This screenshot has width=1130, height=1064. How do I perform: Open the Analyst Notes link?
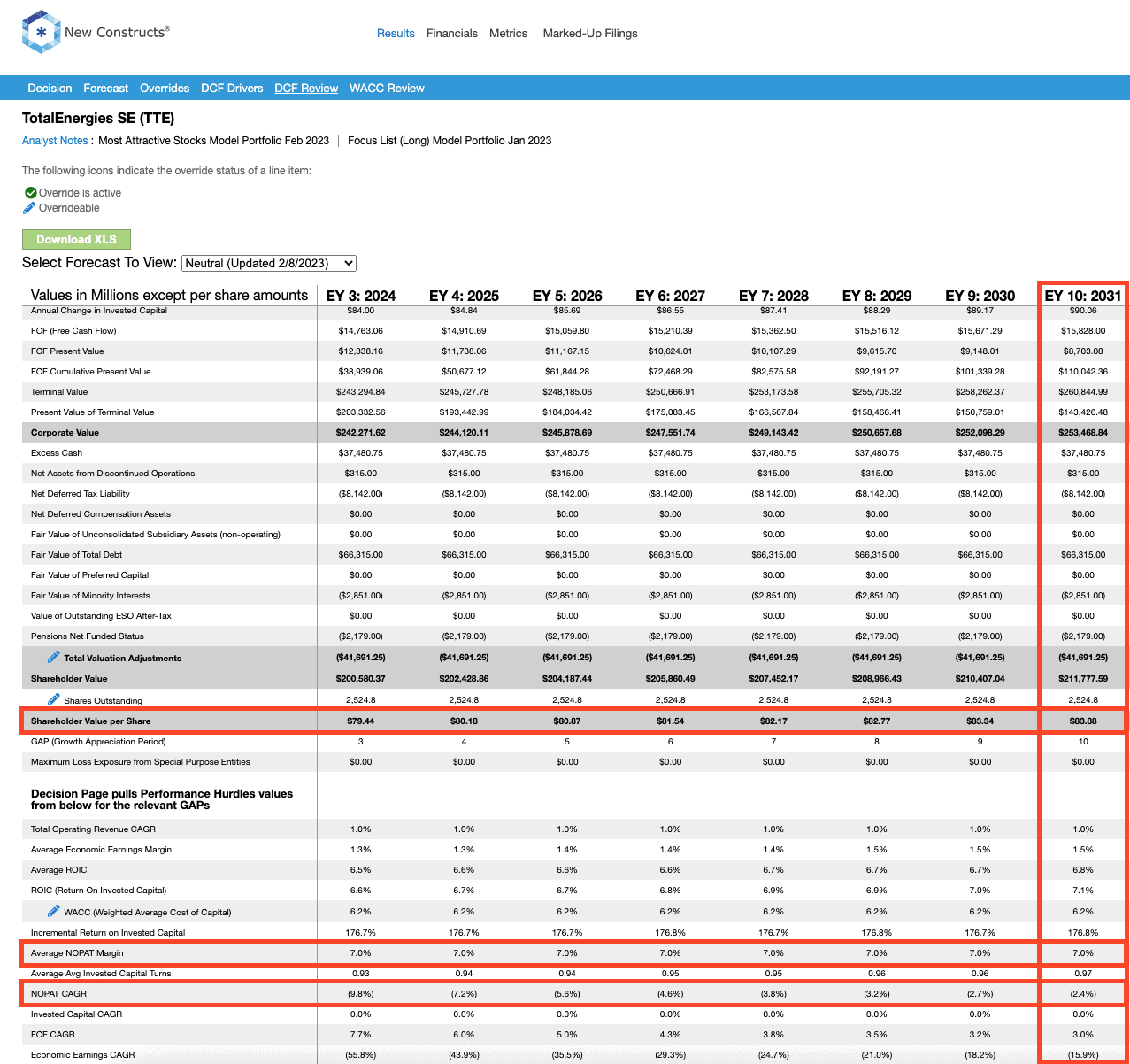click(x=55, y=141)
